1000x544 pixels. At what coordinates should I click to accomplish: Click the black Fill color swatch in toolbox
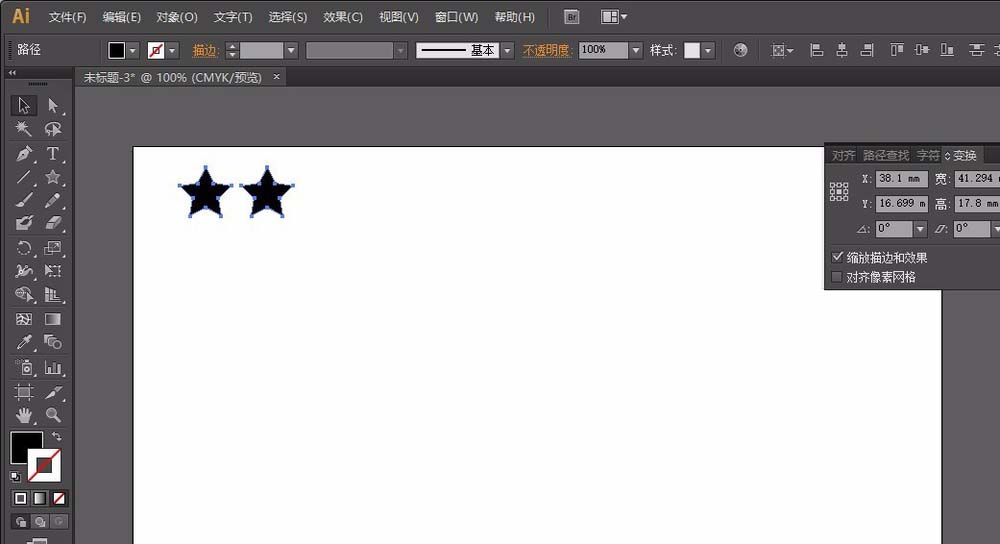click(x=25, y=447)
